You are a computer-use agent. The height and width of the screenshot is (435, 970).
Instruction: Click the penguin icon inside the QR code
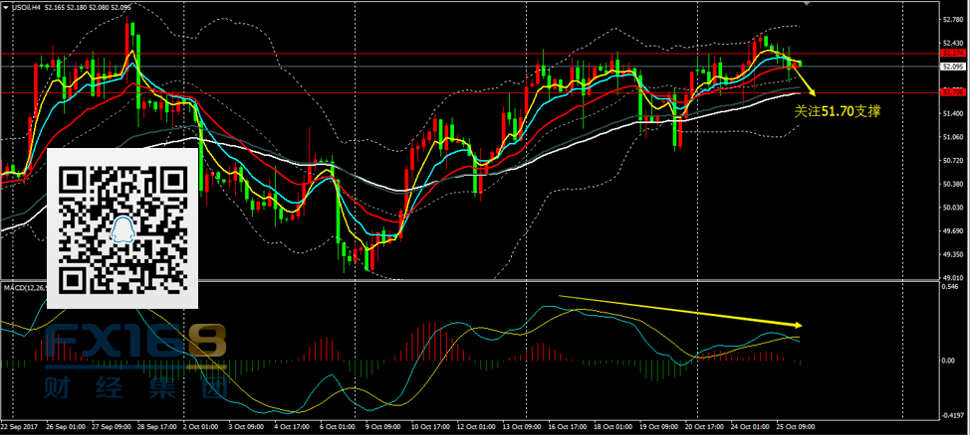pyautogui.click(x=123, y=230)
